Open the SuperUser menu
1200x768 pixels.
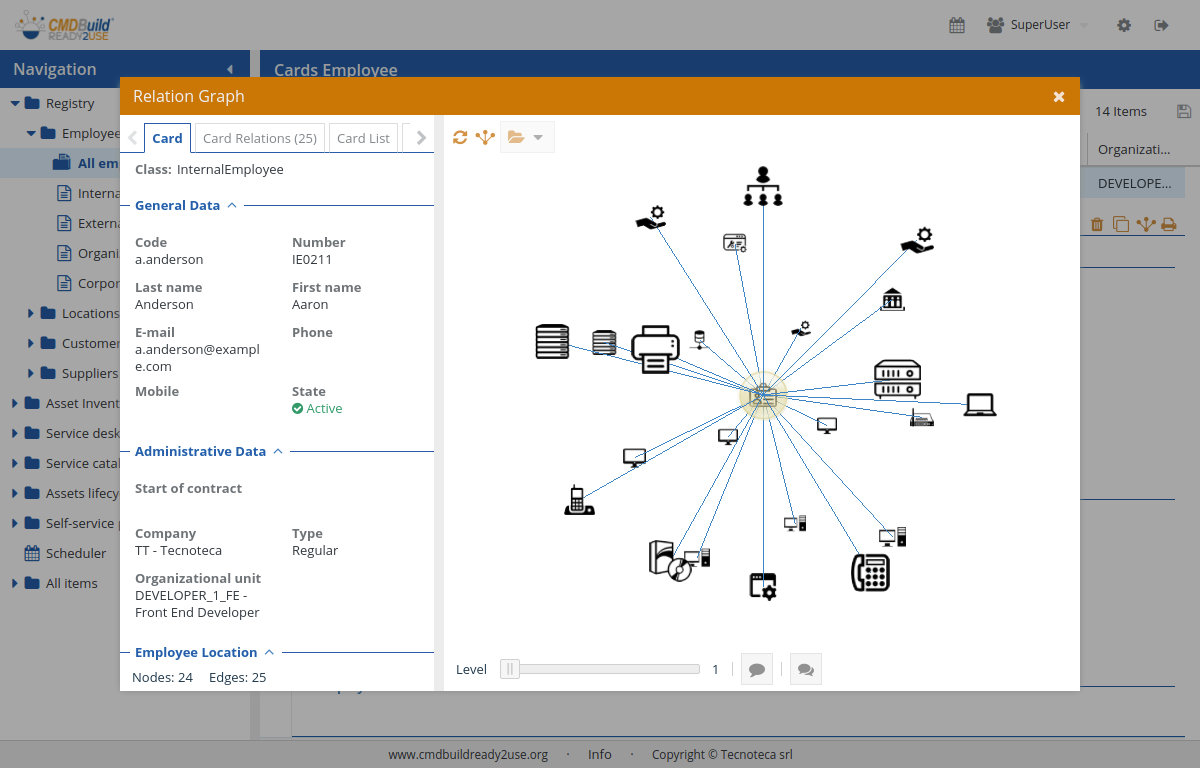[x=1037, y=25]
